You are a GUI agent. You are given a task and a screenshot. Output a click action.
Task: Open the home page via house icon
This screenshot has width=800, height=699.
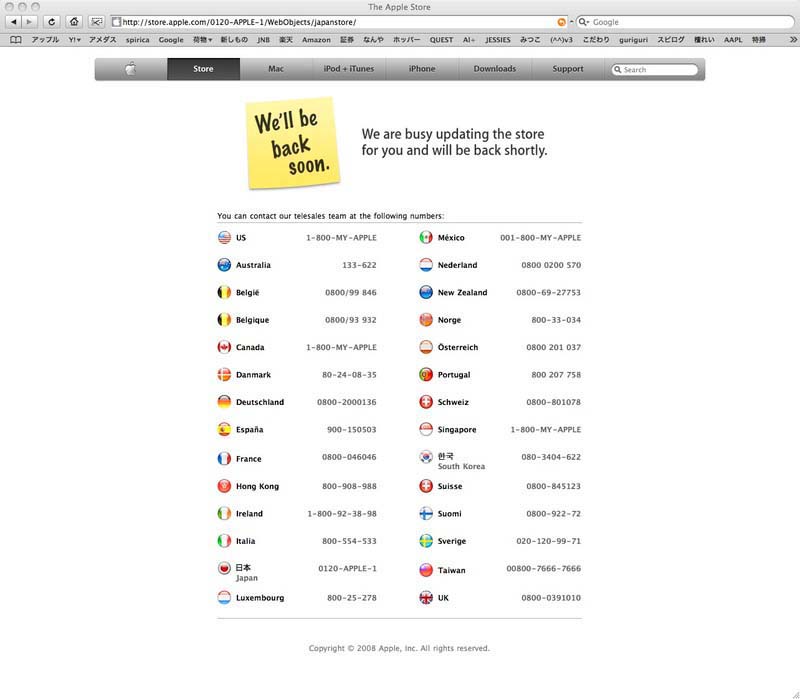[74, 22]
